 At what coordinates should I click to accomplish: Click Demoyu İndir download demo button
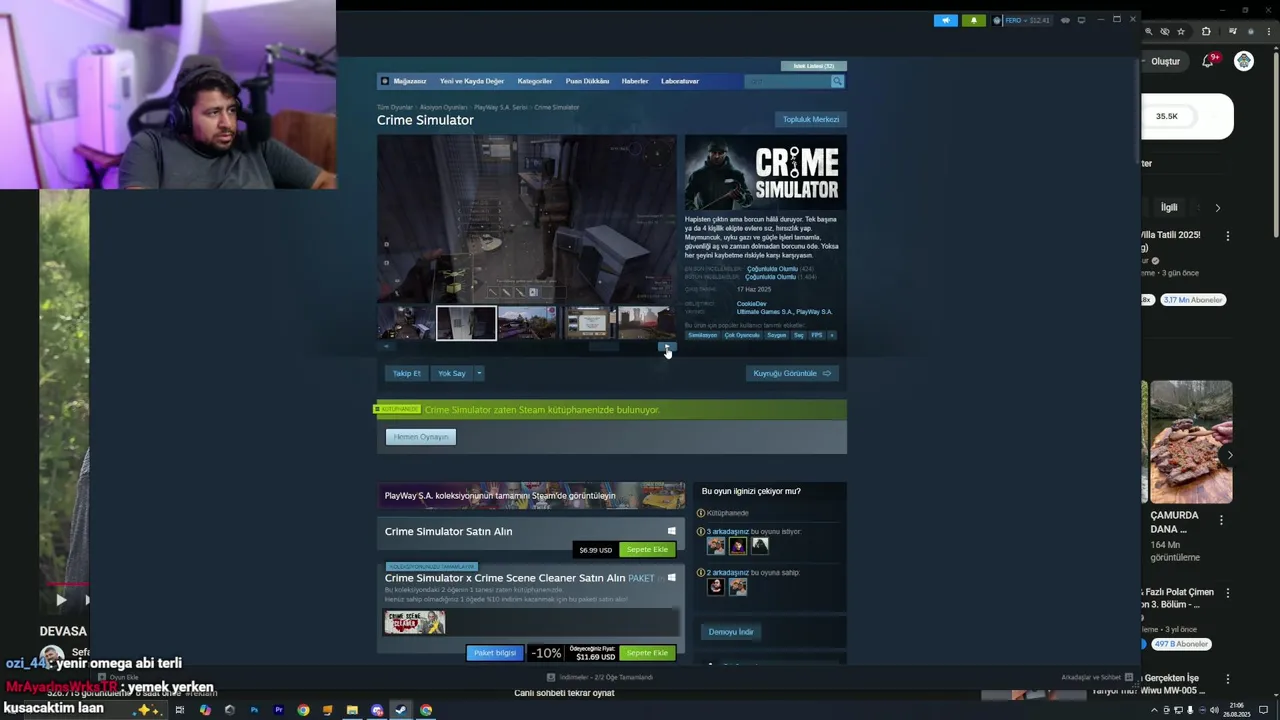[731, 632]
